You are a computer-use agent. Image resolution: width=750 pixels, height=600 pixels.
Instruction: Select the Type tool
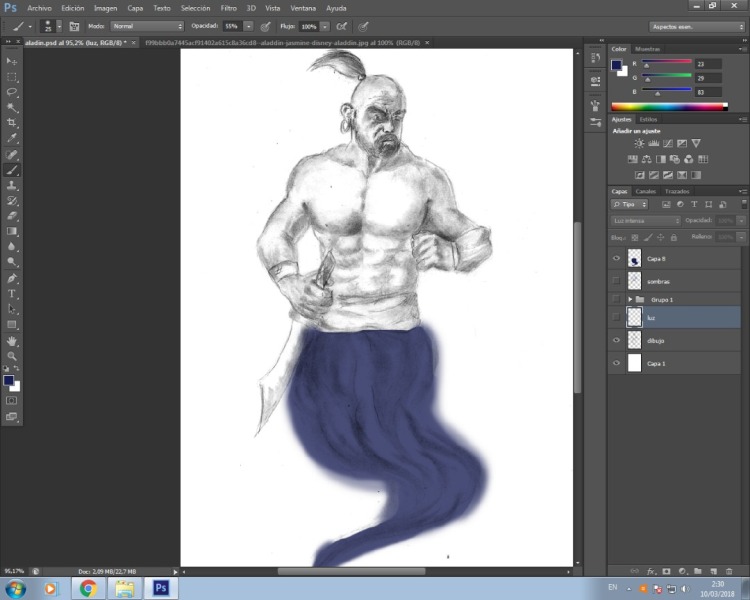click(12, 294)
